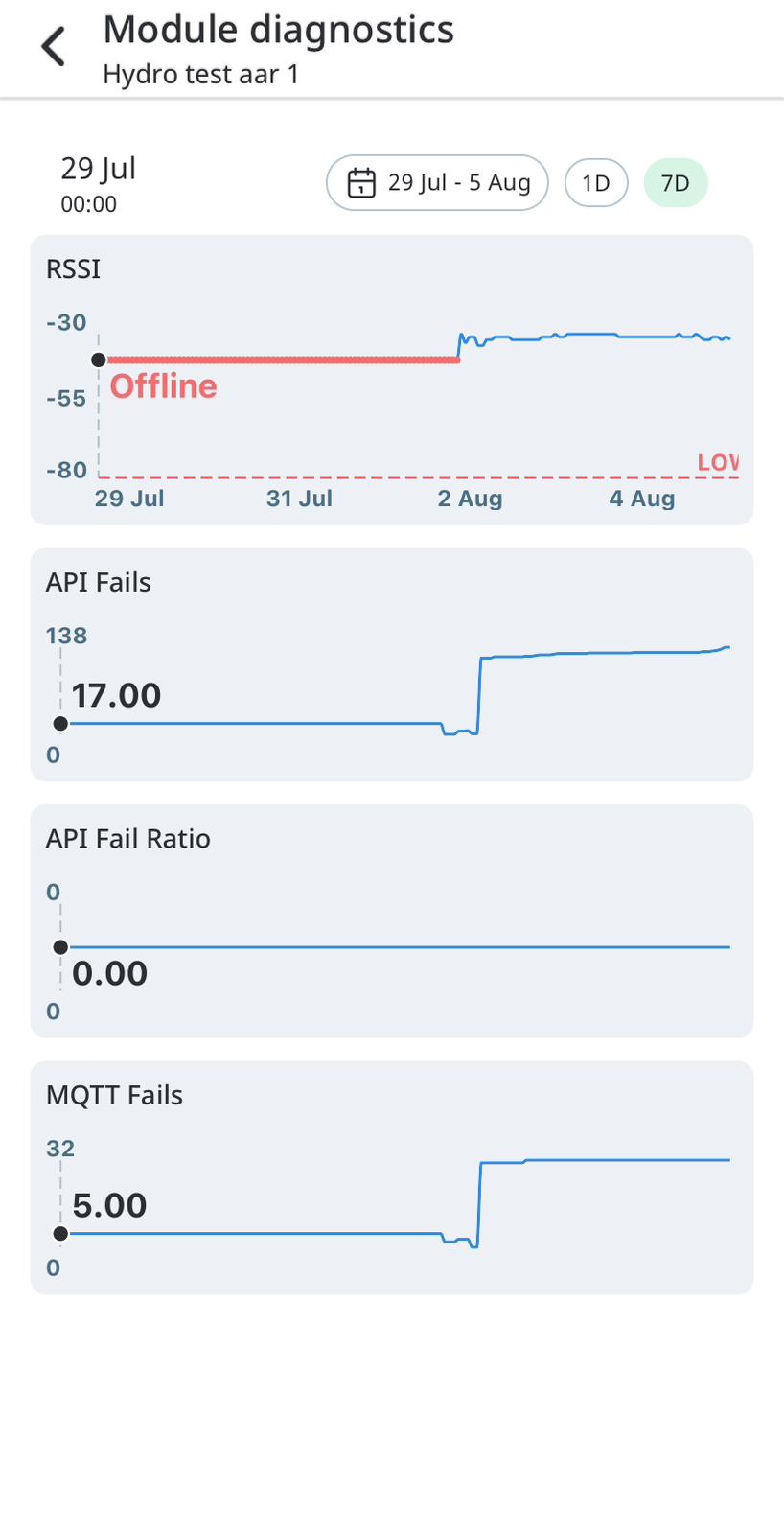Click the API Fails chart title
The width and height of the screenshot is (784, 1534).
coord(98,583)
